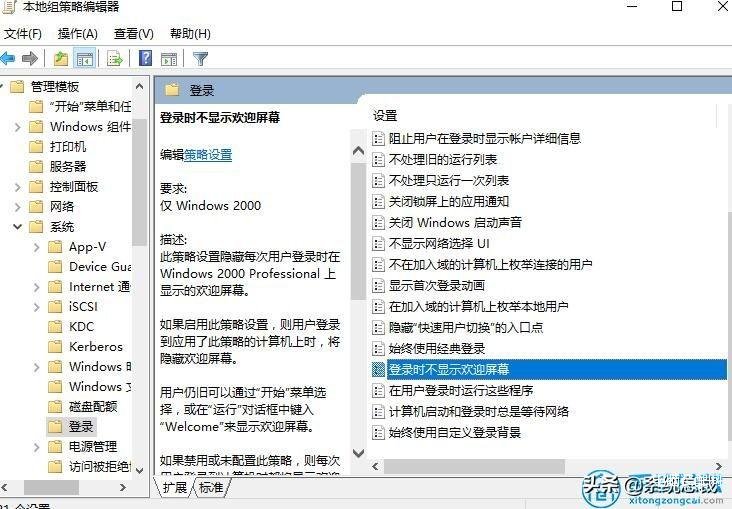Click the export list toolbar icon

[115, 59]
